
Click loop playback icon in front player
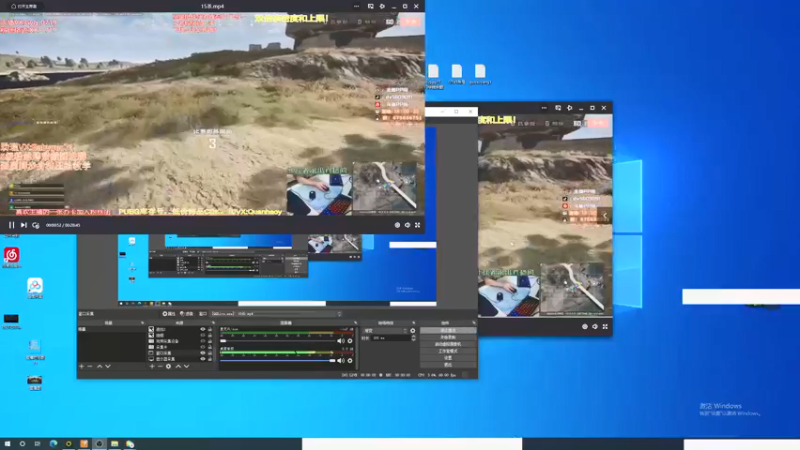coord(36,225)
